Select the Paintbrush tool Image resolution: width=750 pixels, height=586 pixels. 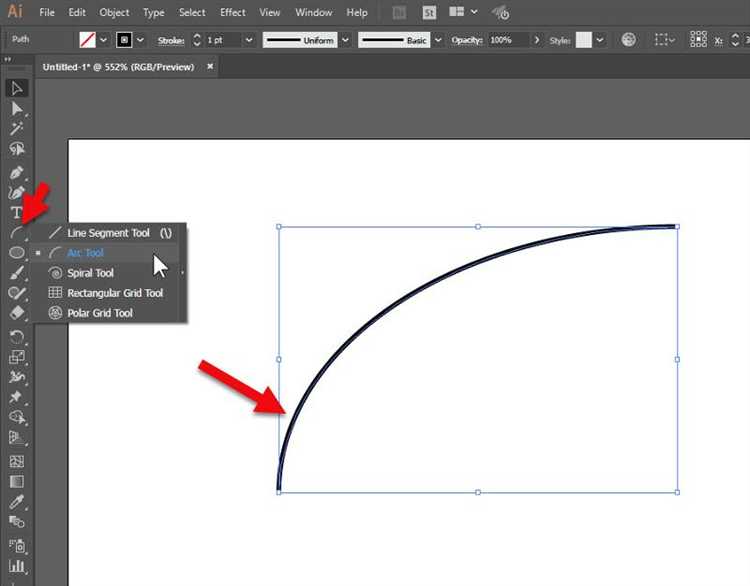[x=17, y=273]
